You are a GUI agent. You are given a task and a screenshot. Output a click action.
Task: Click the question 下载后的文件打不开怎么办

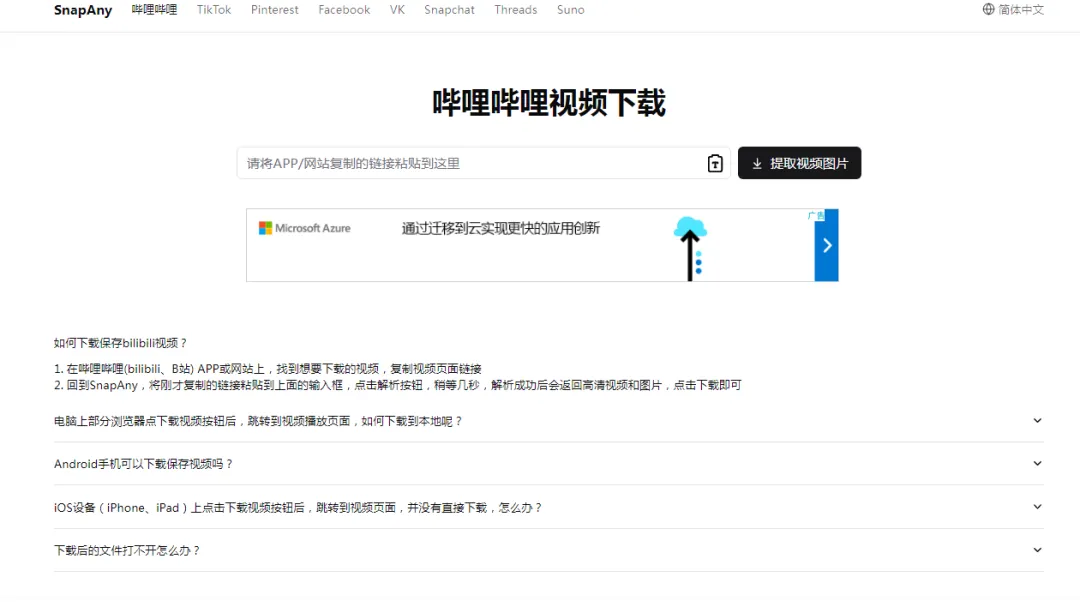click(127, 551)
